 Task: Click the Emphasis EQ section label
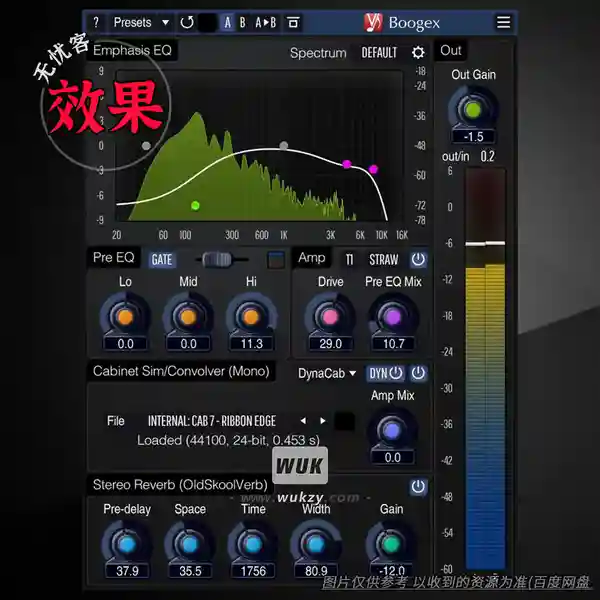132,50
